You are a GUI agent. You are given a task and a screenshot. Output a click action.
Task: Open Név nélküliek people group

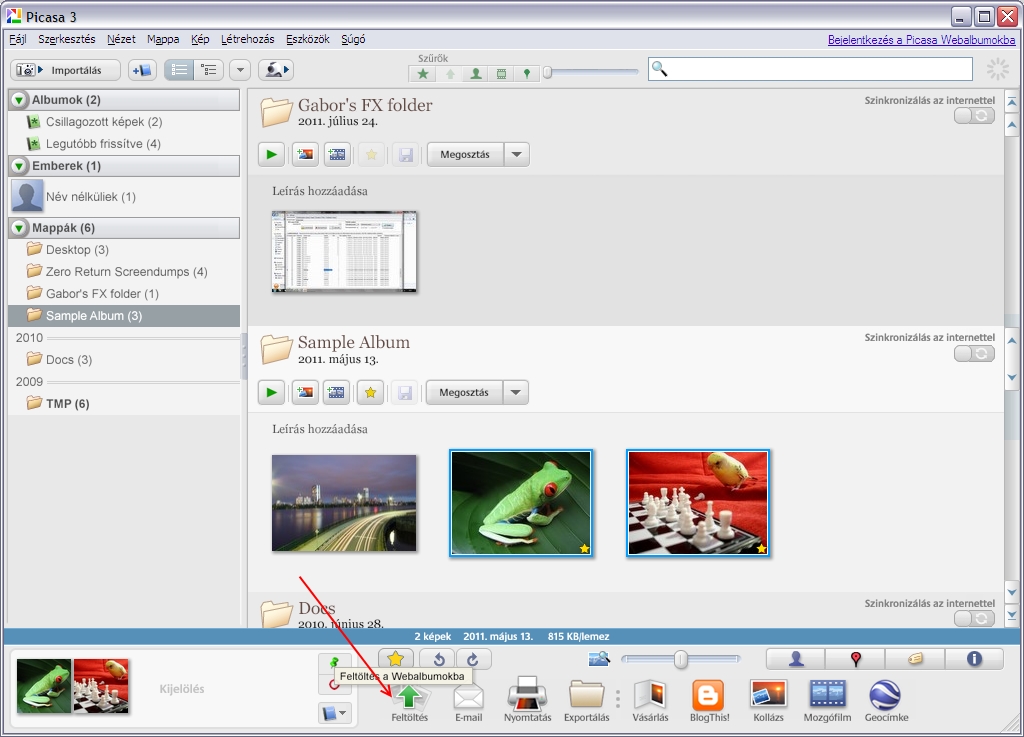pyautogui.click(x=124, y=196)
